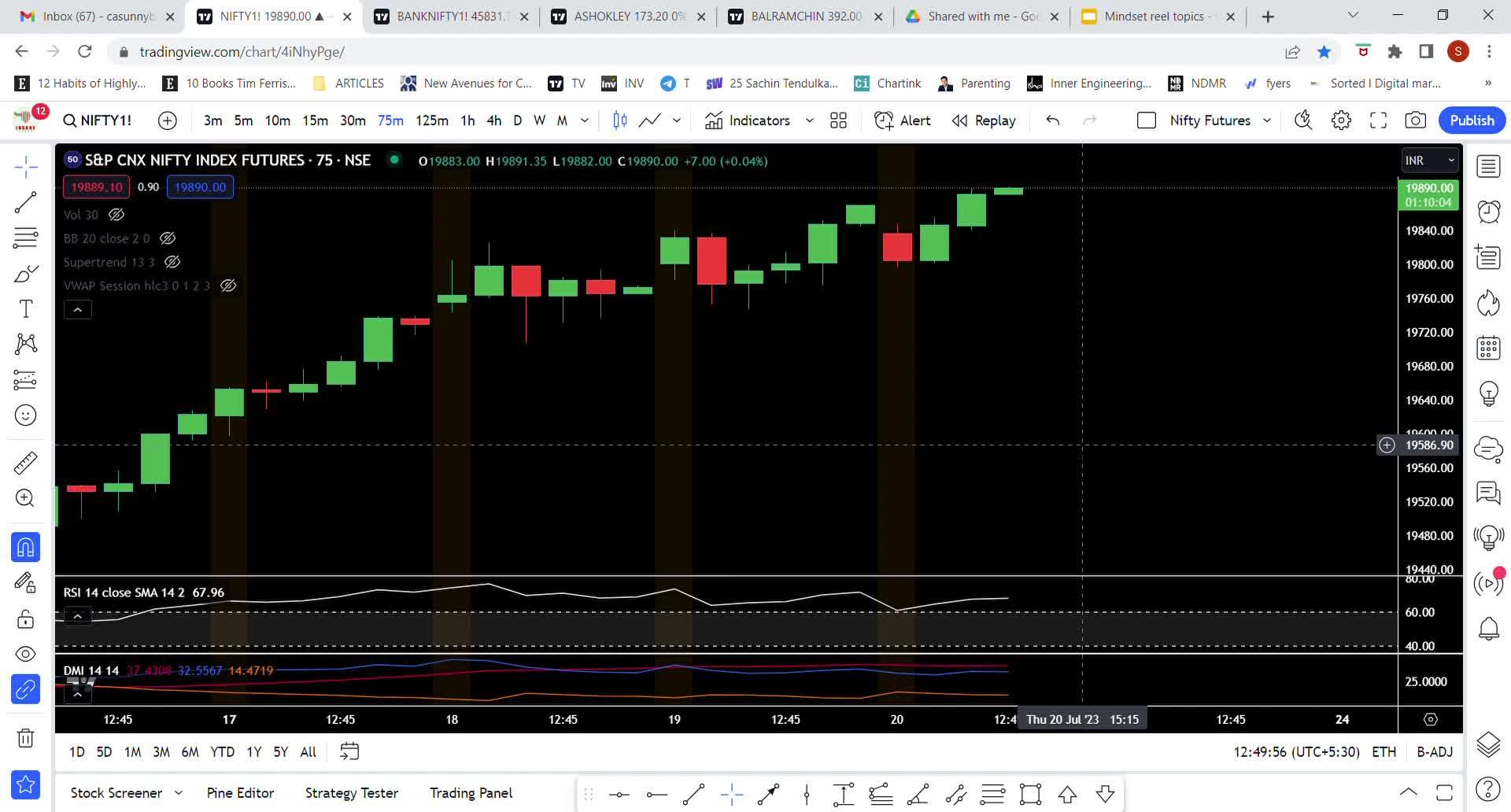Open the Fibonacci retracement tools

pos(26,238)
